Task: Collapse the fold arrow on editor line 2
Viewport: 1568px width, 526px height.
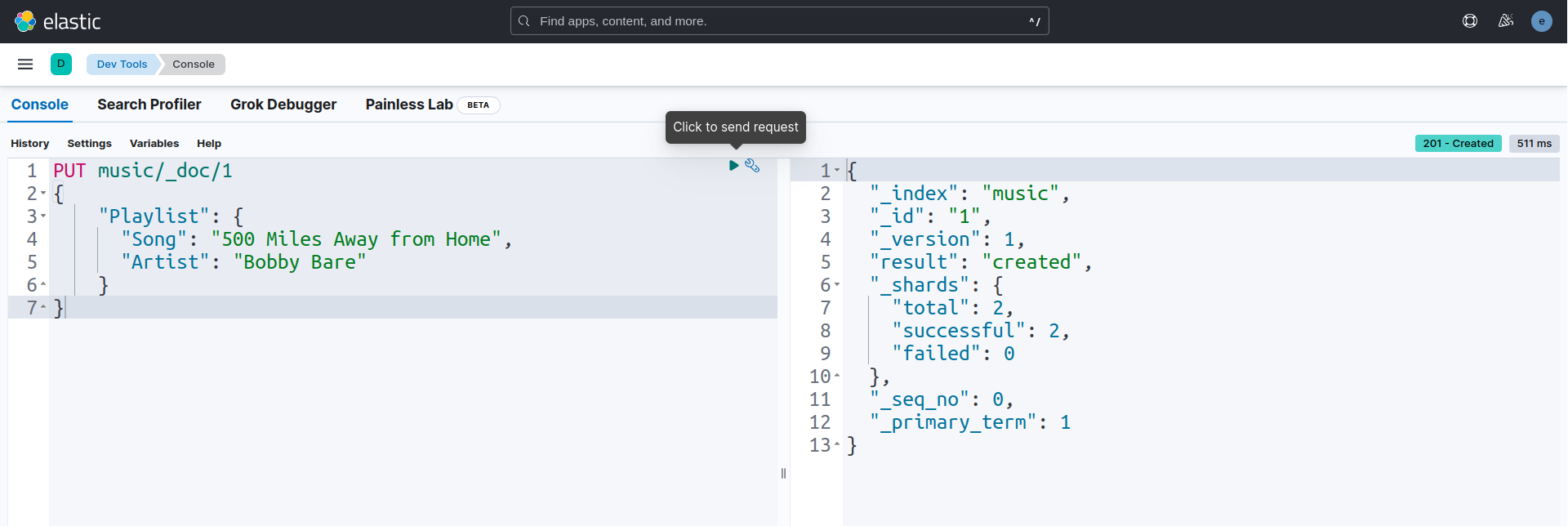Action: (x=43, y=194)
